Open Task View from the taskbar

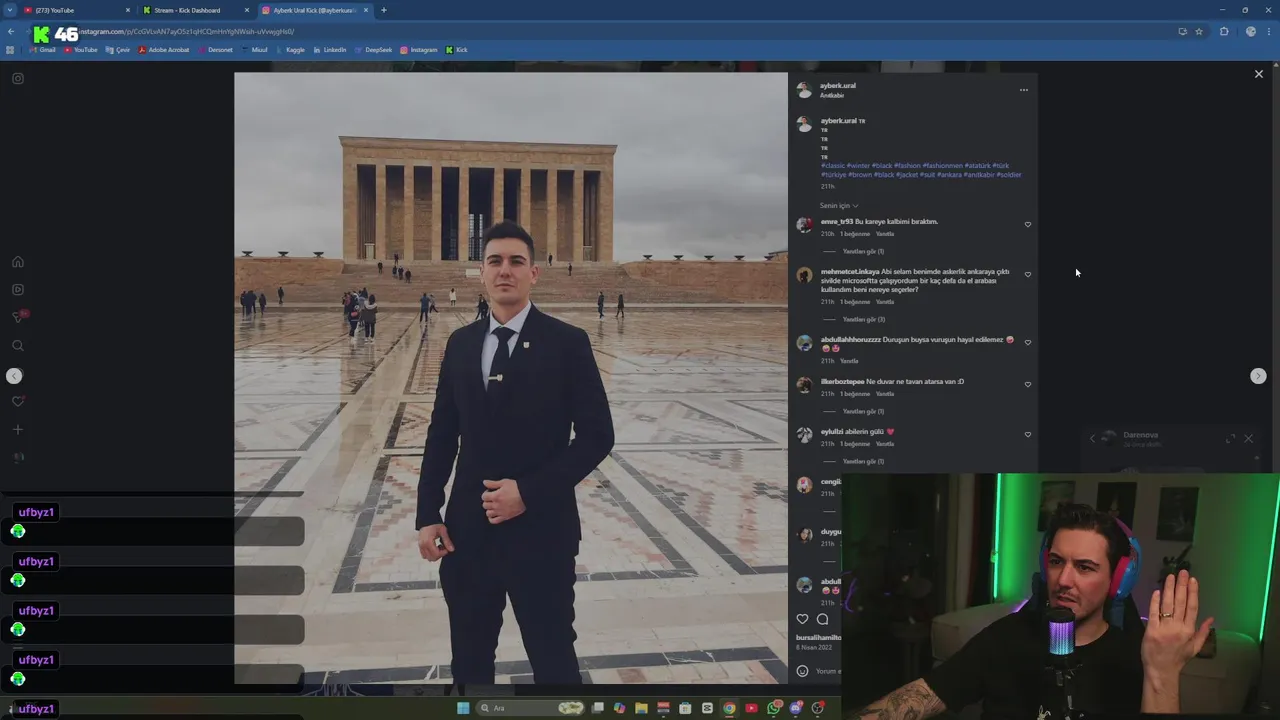tap(598, 708)
